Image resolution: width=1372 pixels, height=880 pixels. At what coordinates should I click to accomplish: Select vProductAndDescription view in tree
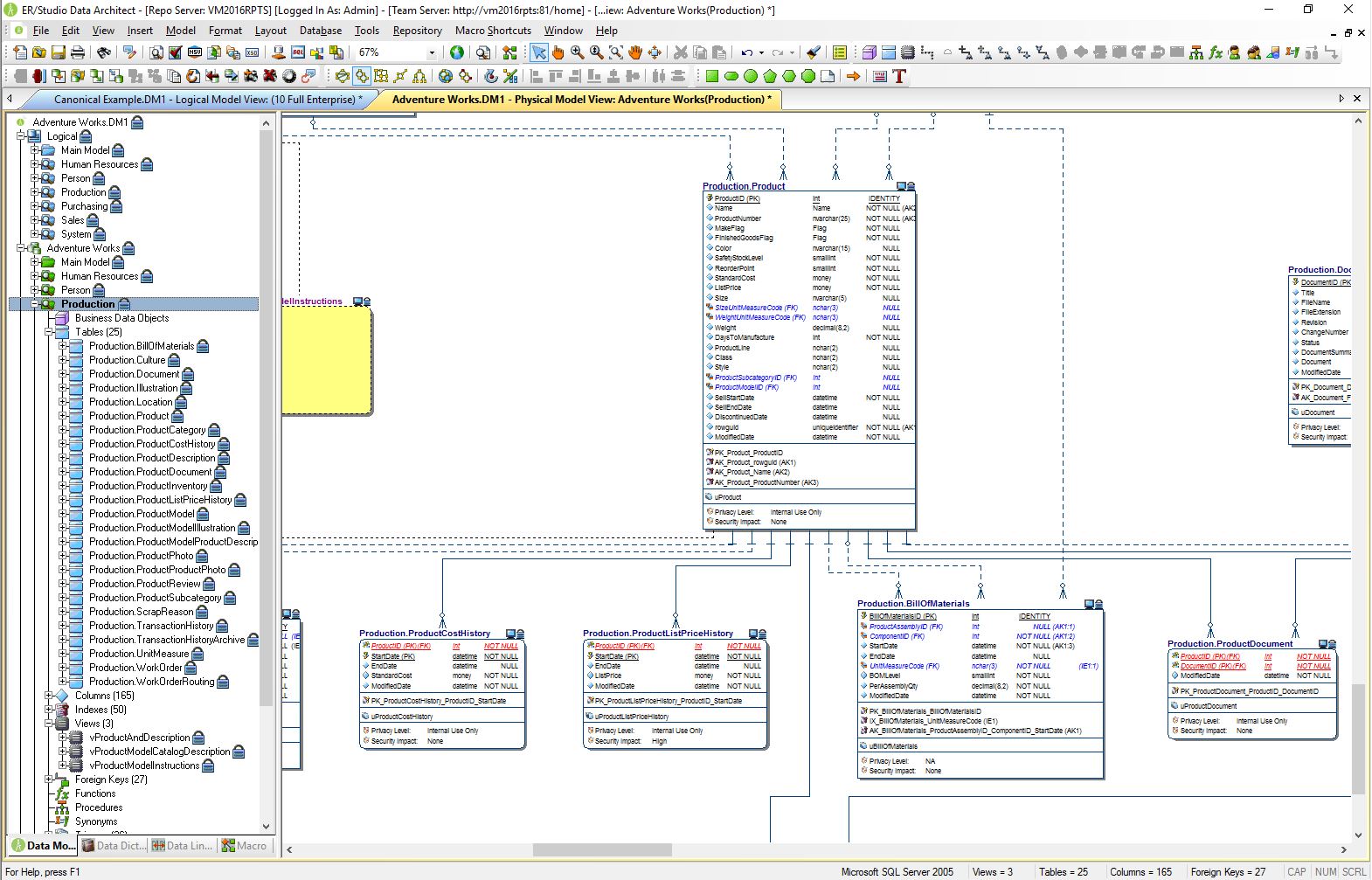pyautogui.click(x=140, y=738)
